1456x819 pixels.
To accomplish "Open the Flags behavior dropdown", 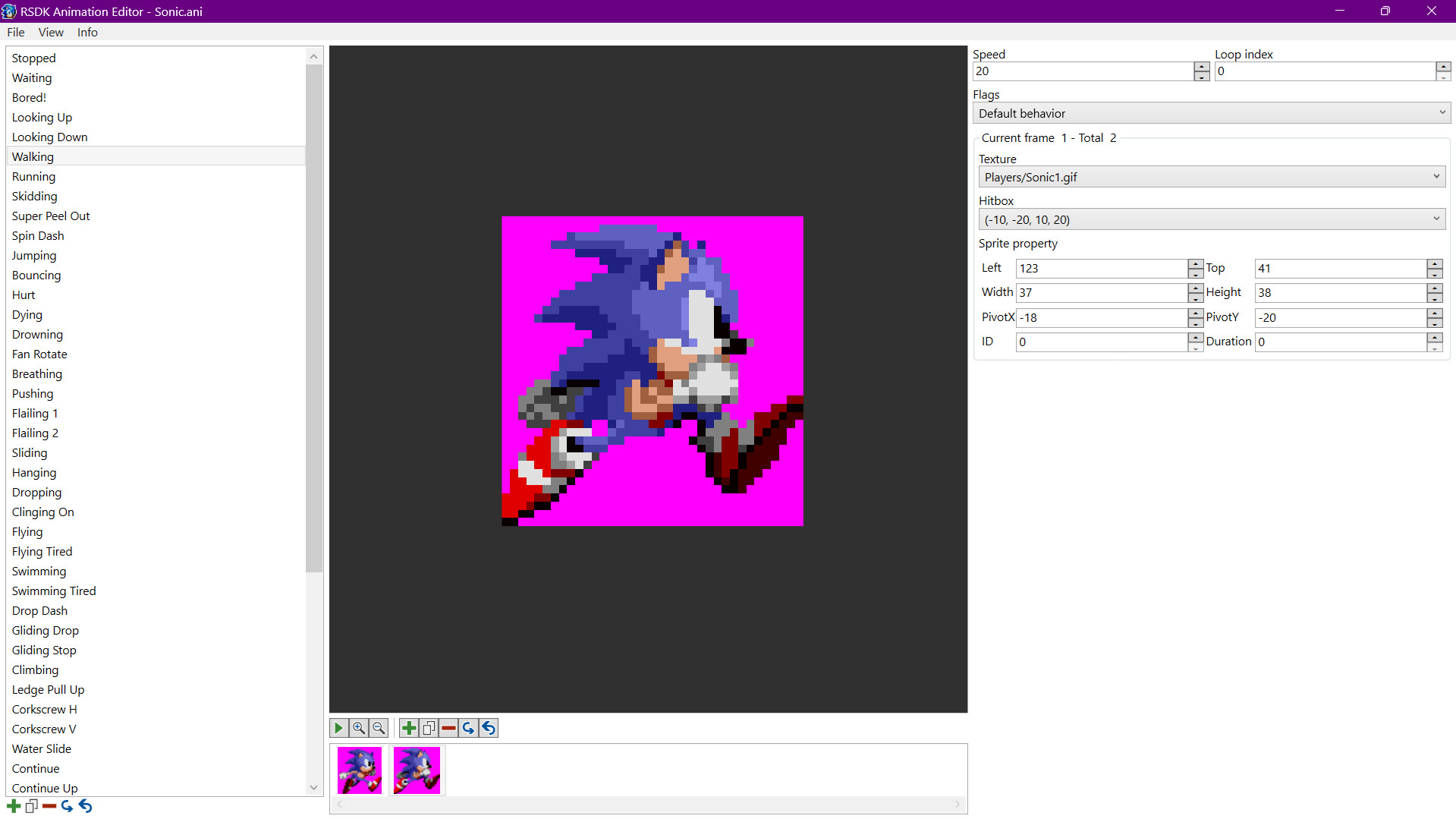I will pos(1211,112).
